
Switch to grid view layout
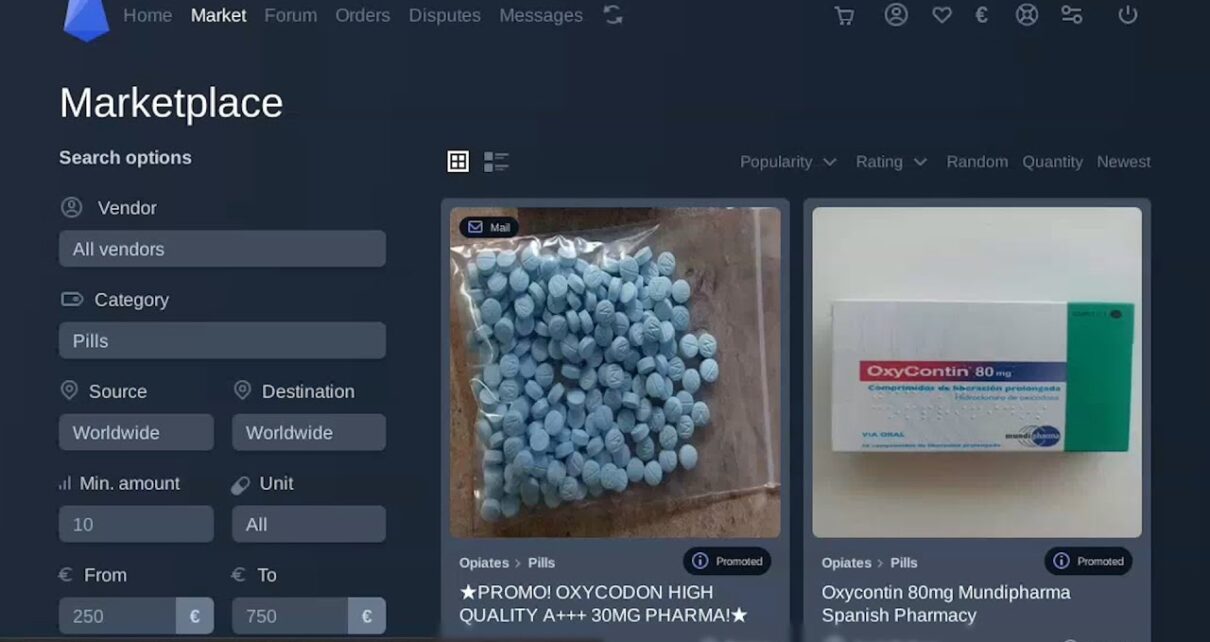pyautogui.click(x=458, y=161)
